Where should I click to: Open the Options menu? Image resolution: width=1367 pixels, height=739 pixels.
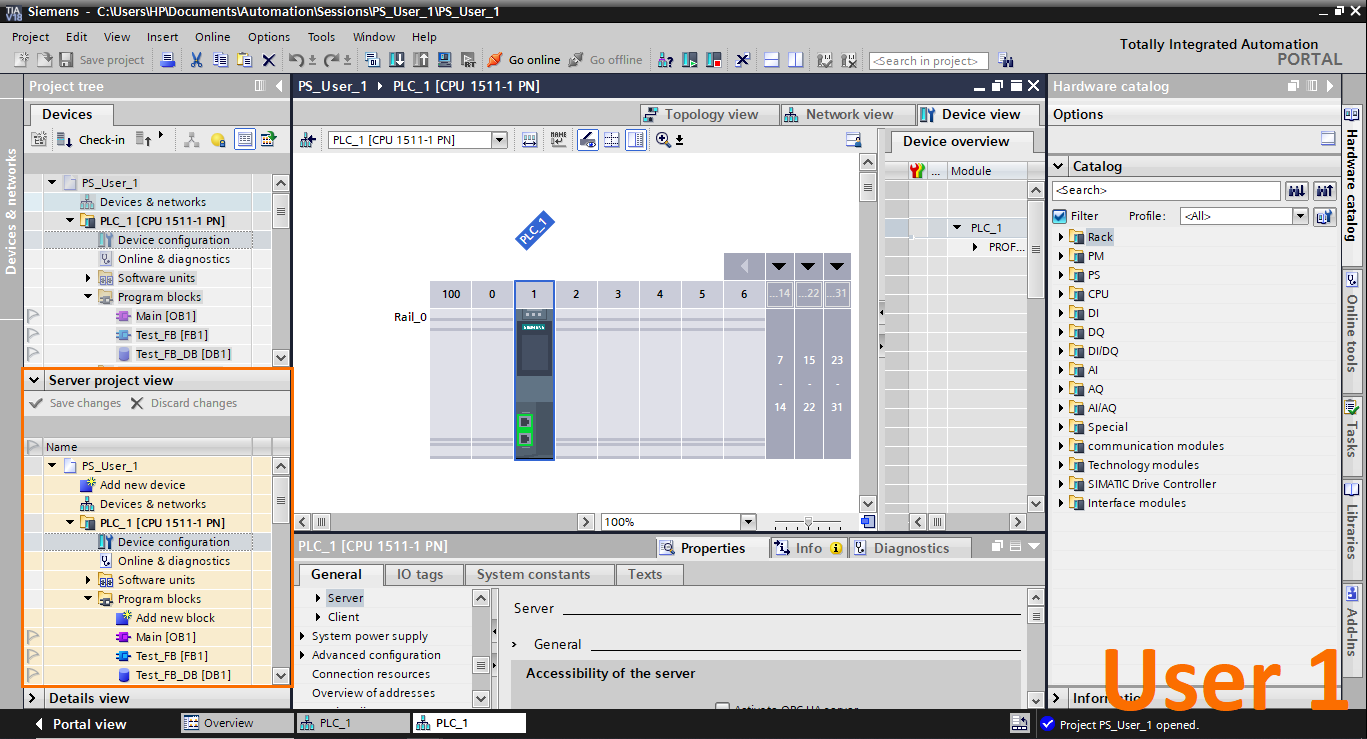pos(268,37)
